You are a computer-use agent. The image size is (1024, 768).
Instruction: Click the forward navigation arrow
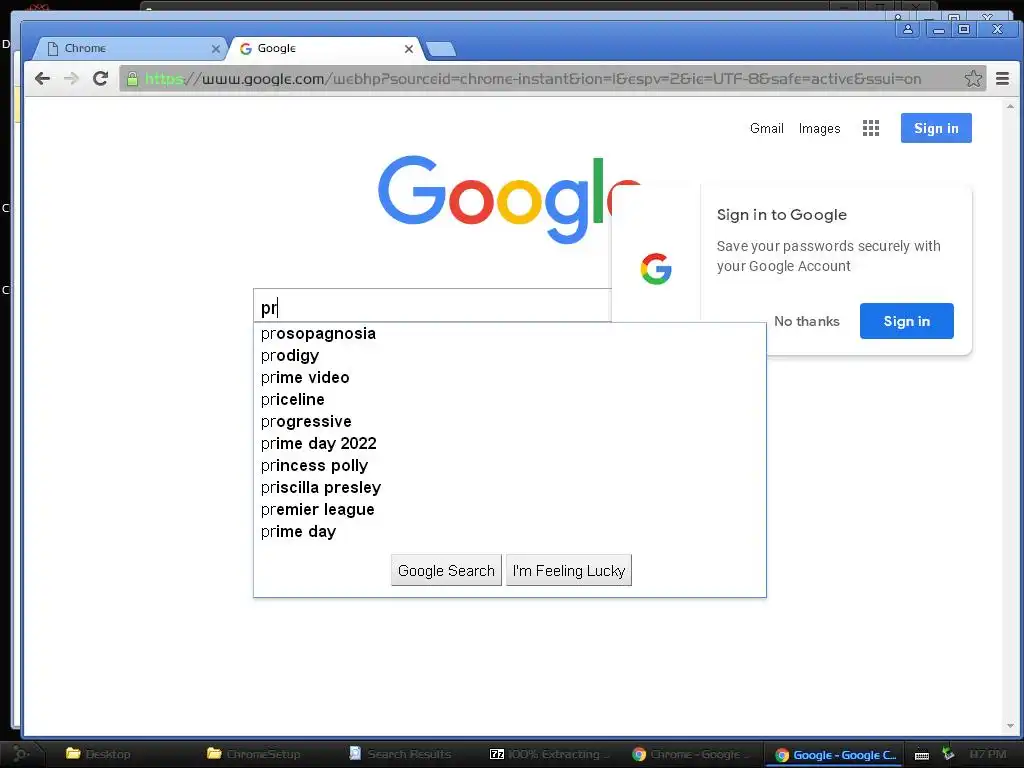pos(71,79)
